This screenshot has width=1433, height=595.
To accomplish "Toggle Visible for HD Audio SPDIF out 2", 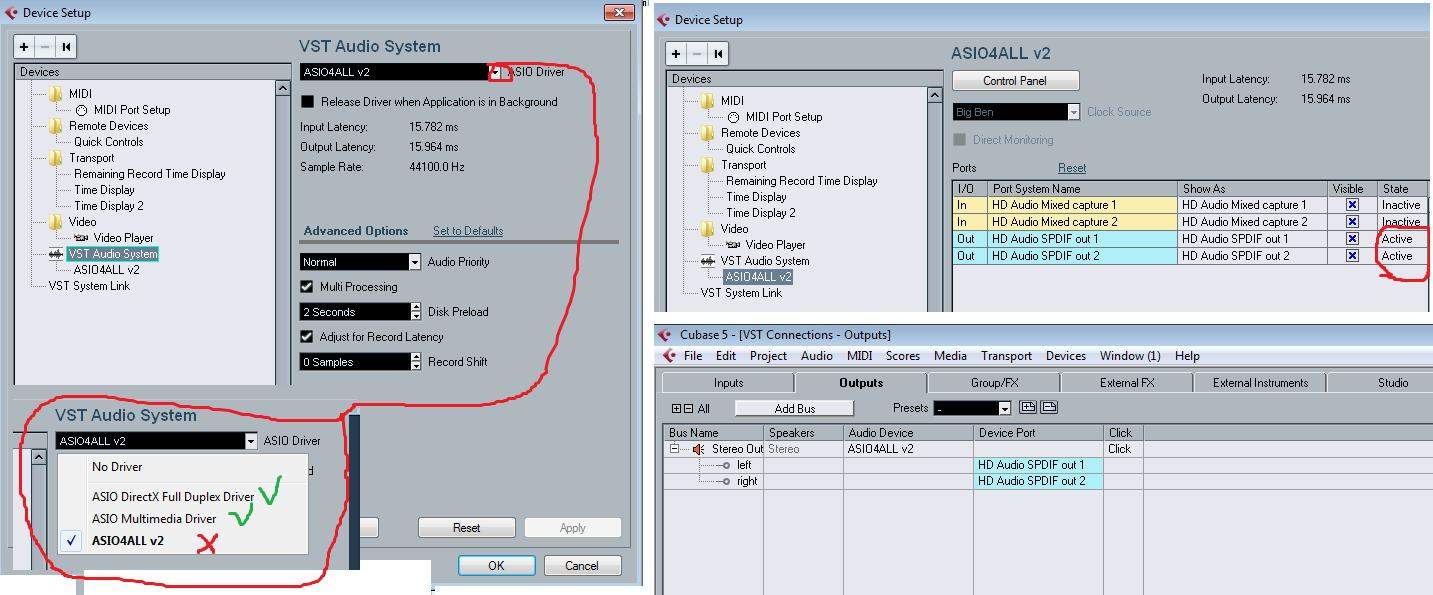I will pyautogui.click(x=1352, y=256).
